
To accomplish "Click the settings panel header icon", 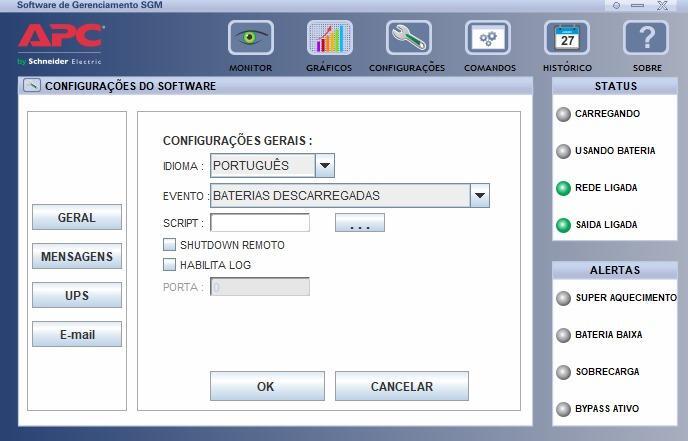I will tap(32, 85).
